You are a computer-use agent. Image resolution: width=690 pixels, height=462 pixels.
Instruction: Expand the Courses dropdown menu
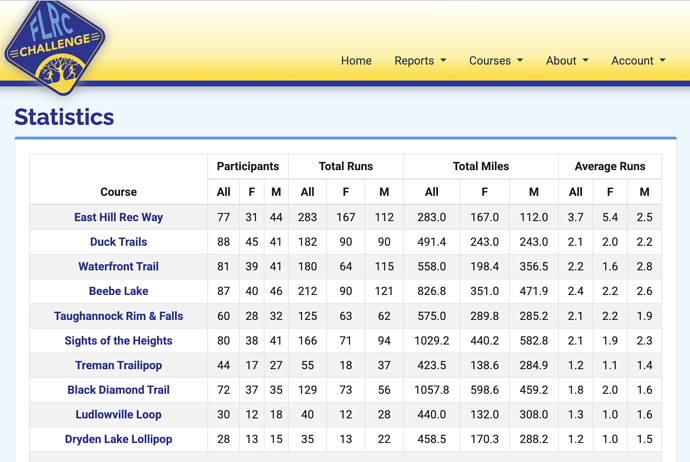point(495,61)
